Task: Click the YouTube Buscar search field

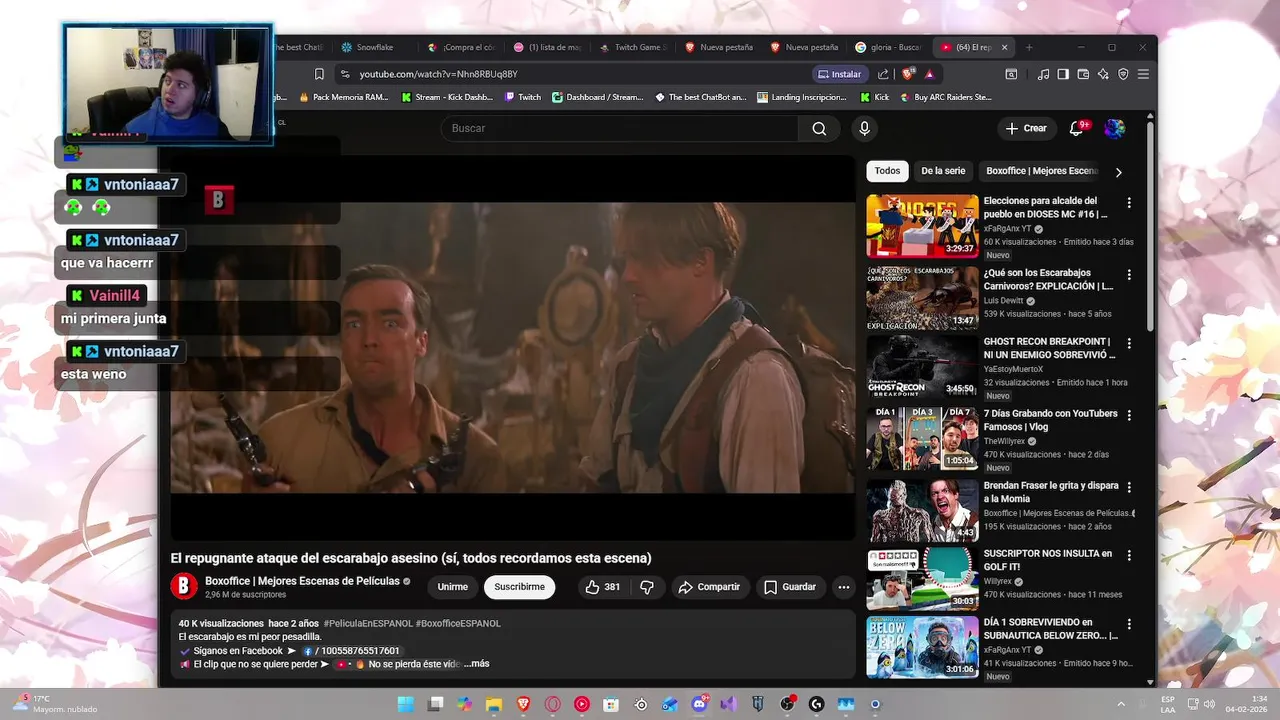Action: coord(619,128)
